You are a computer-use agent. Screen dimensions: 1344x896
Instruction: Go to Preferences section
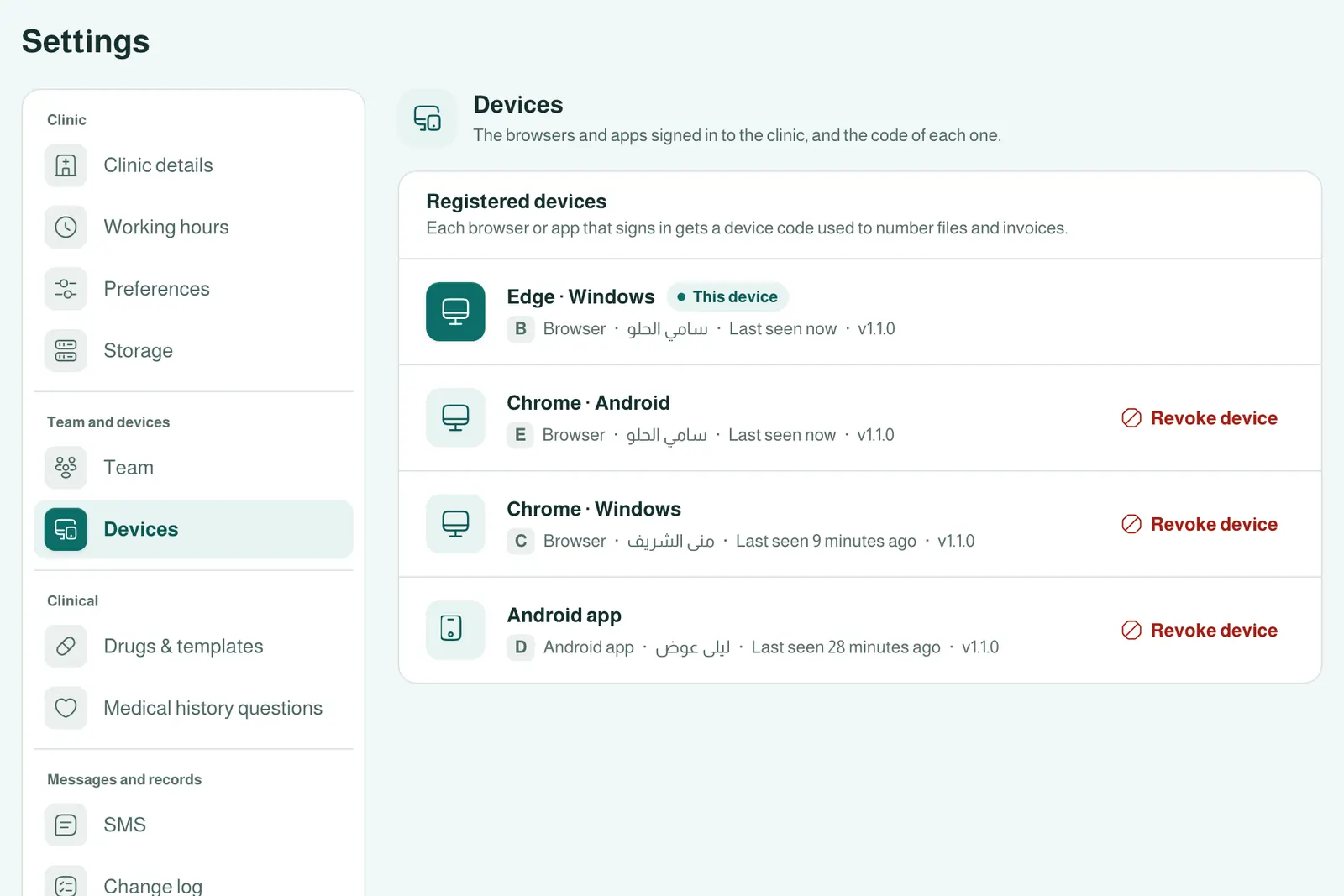pos(193,289)
